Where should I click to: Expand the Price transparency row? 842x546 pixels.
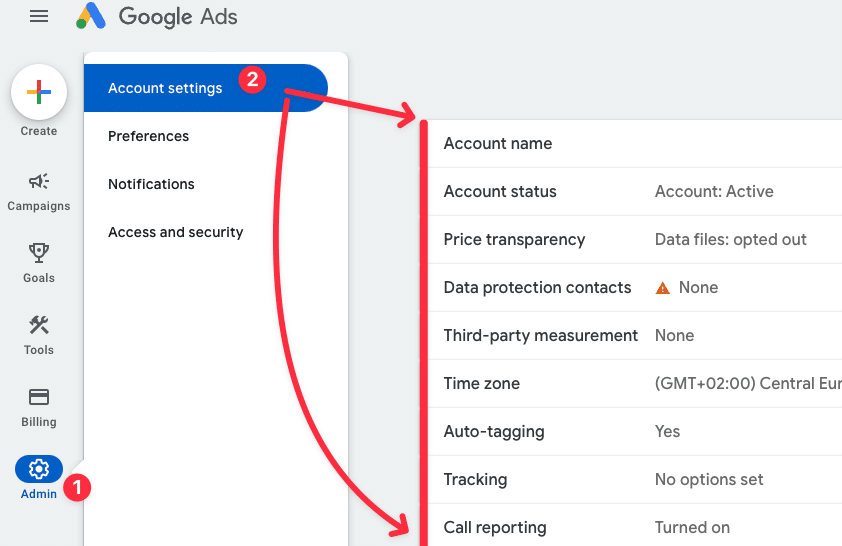click(x=635, y=239)
